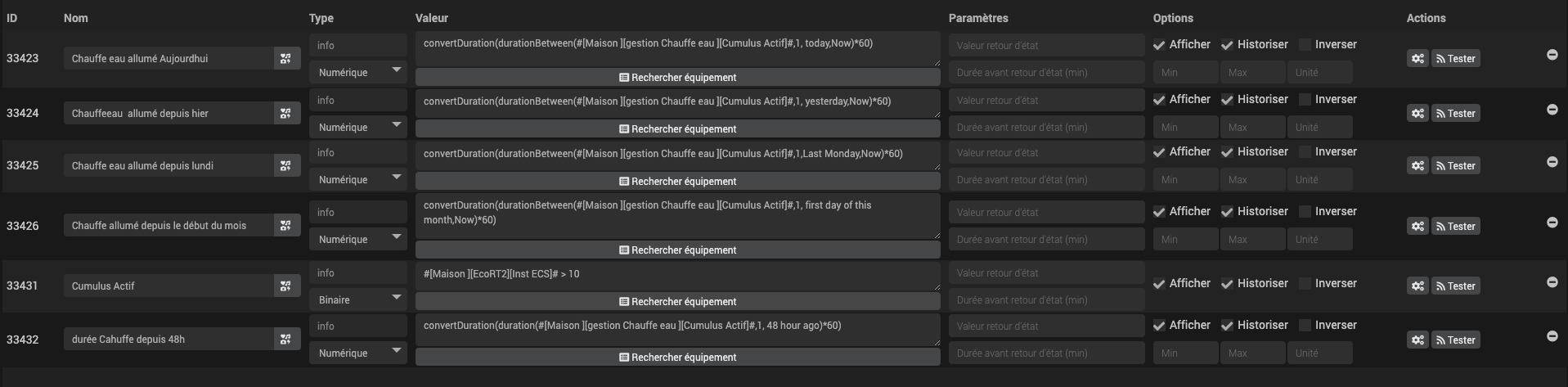This screenshot has height=387, width=1568.
Task: Delete command 33432 using minus icon
Action: (x=1552, y=335)
